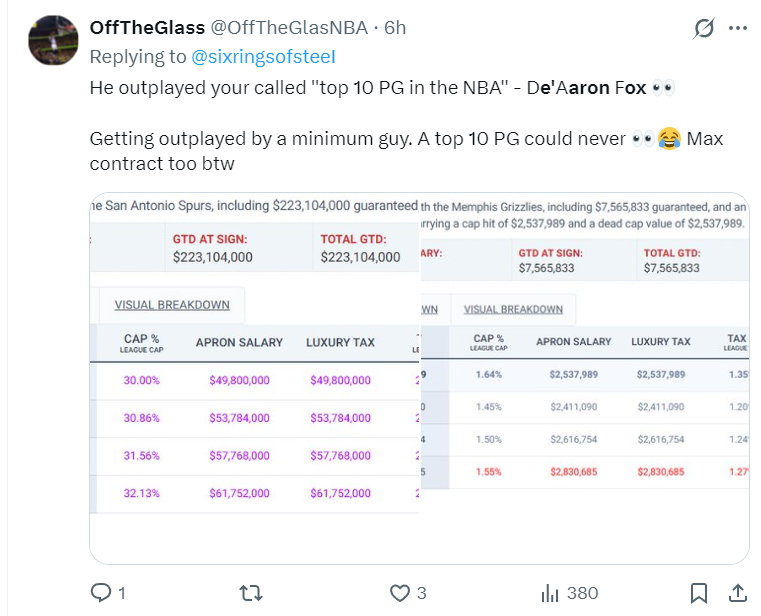Bookmark this tweet
The height and width of the screenshot is (616, 761).
pos(699,593)
